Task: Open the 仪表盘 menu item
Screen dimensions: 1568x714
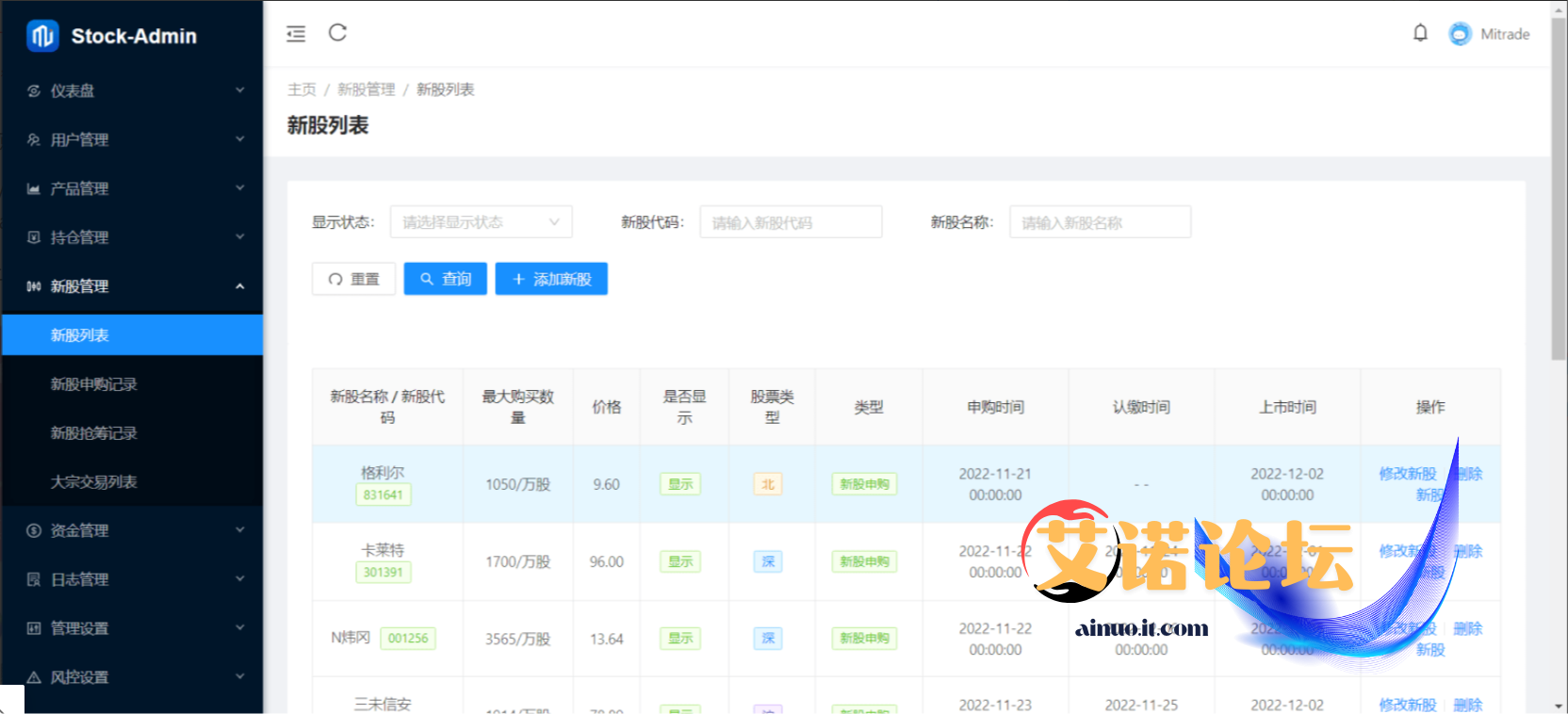Action: 132,90
